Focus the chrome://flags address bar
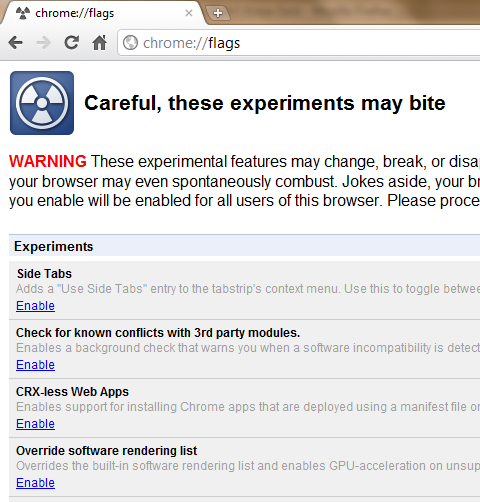The width and height of the screenshot is (480, 502). click(x=299, y=43)
